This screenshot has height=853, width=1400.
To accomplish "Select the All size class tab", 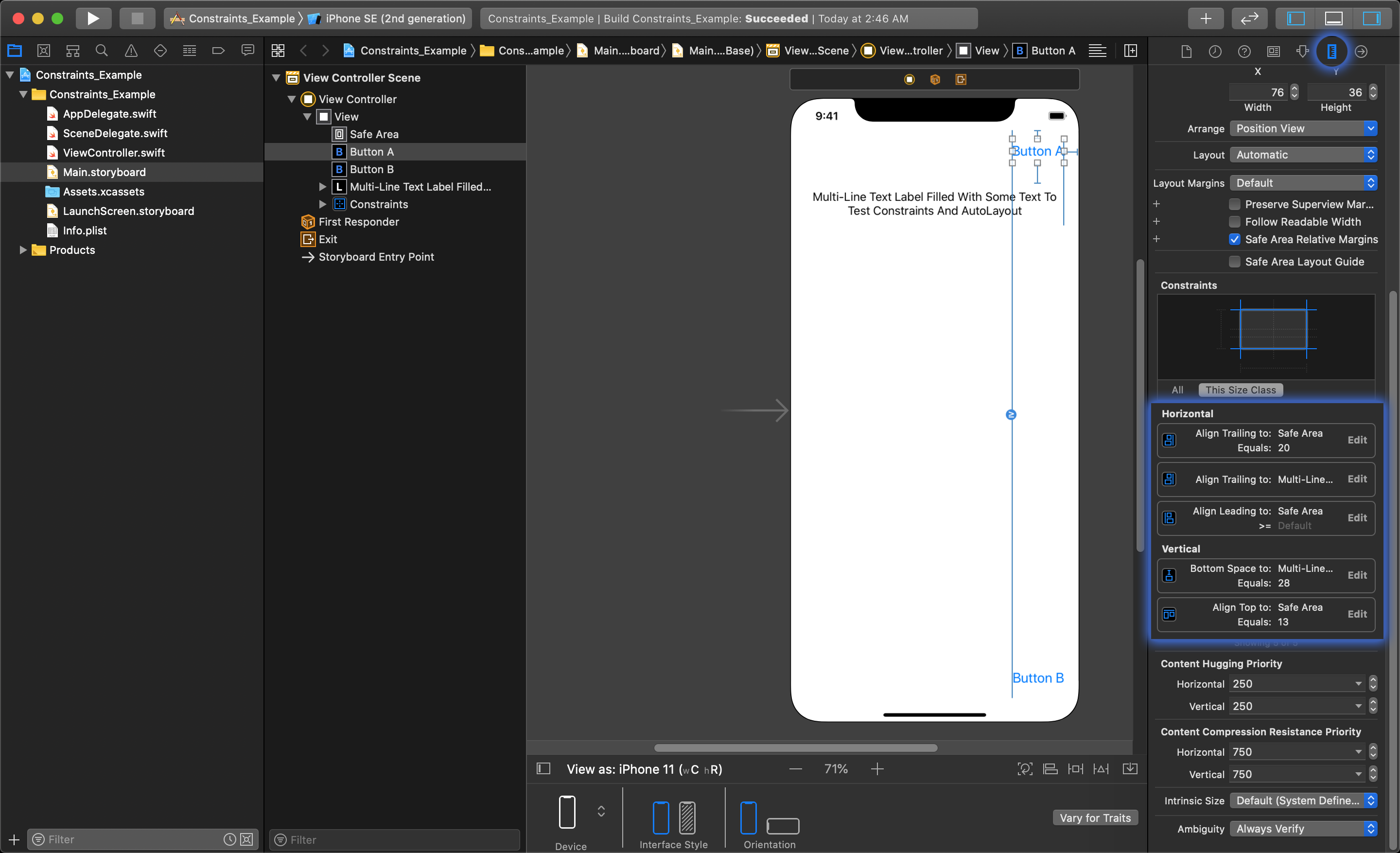I will 1178,389.
